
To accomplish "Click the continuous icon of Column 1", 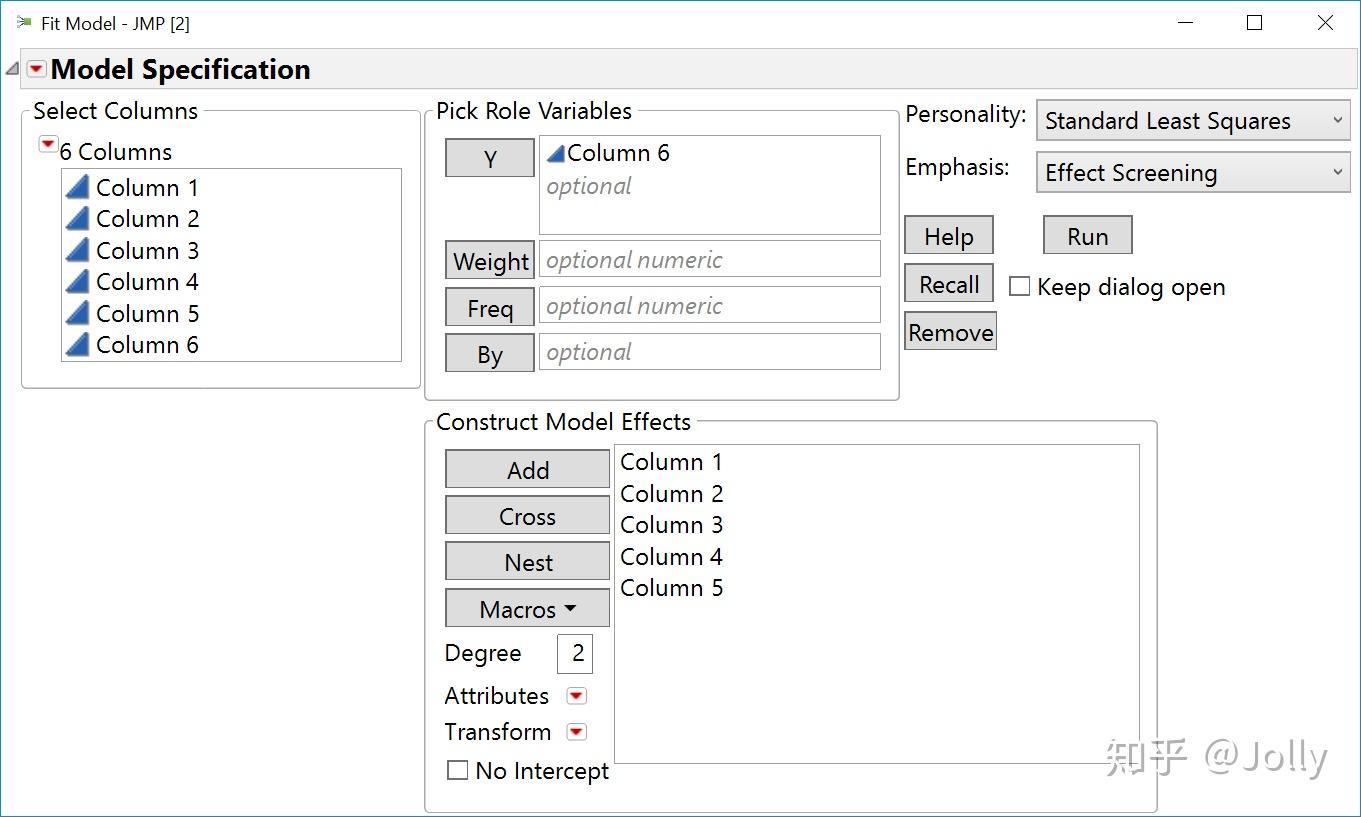I will coord(78,187).
